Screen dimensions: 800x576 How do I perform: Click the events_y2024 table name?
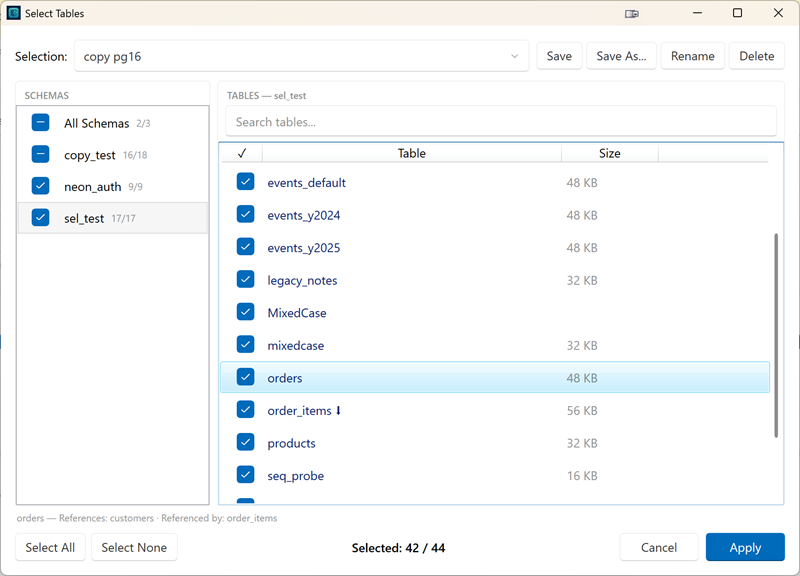(304, 215)
